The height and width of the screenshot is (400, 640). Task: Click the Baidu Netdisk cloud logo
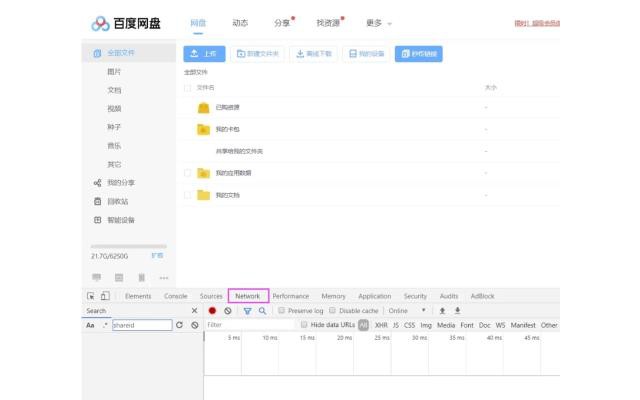point(100,24)
